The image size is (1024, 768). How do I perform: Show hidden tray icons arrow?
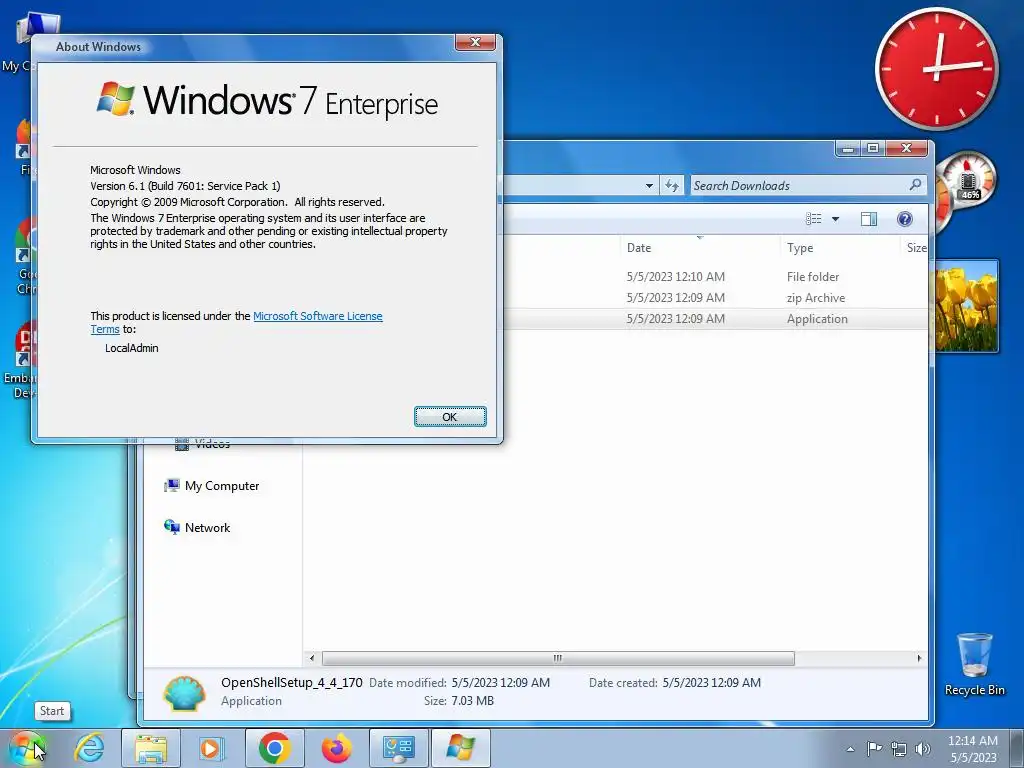click(x=850, y=749)
